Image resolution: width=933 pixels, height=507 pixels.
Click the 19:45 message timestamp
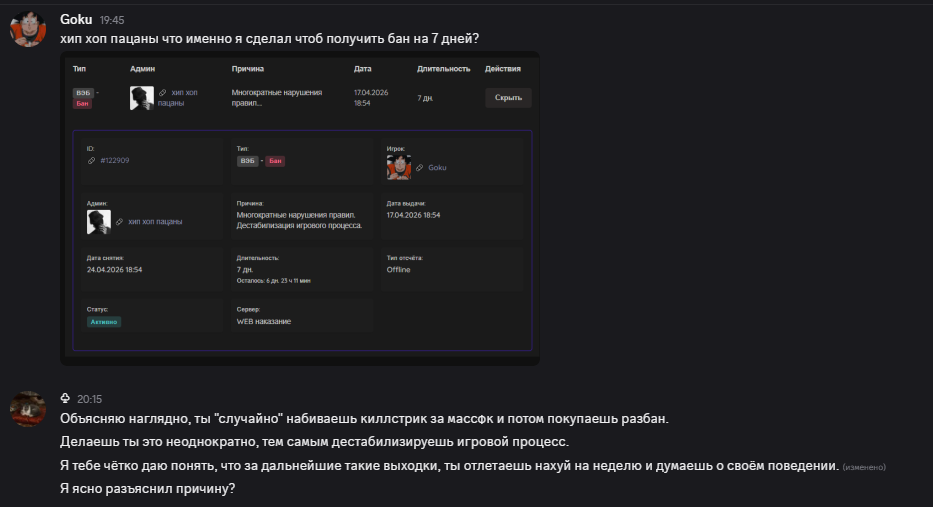(112, 20)
